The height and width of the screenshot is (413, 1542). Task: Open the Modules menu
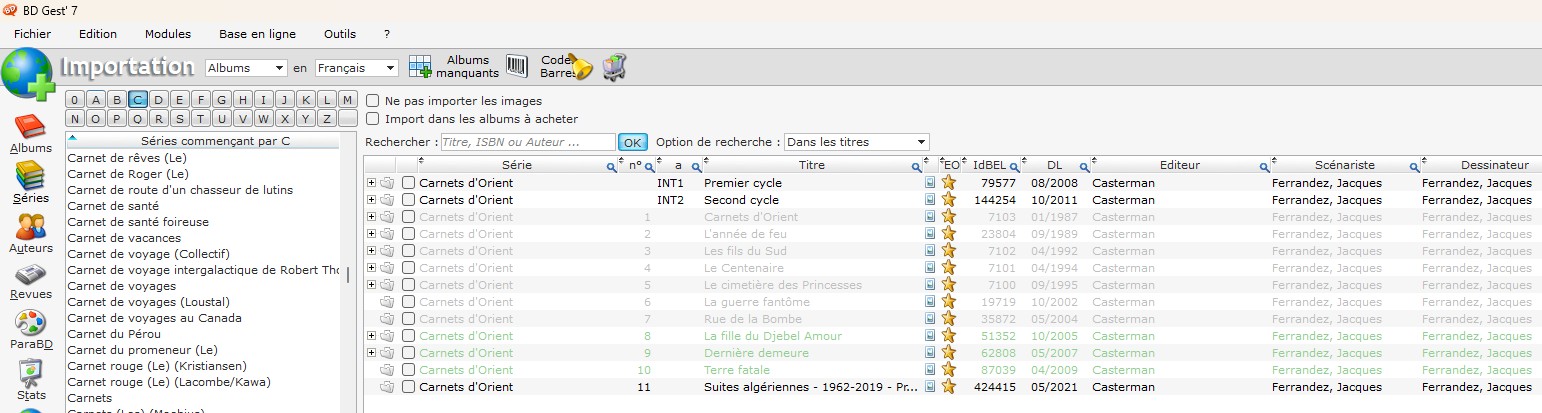(x=167, y=34)
